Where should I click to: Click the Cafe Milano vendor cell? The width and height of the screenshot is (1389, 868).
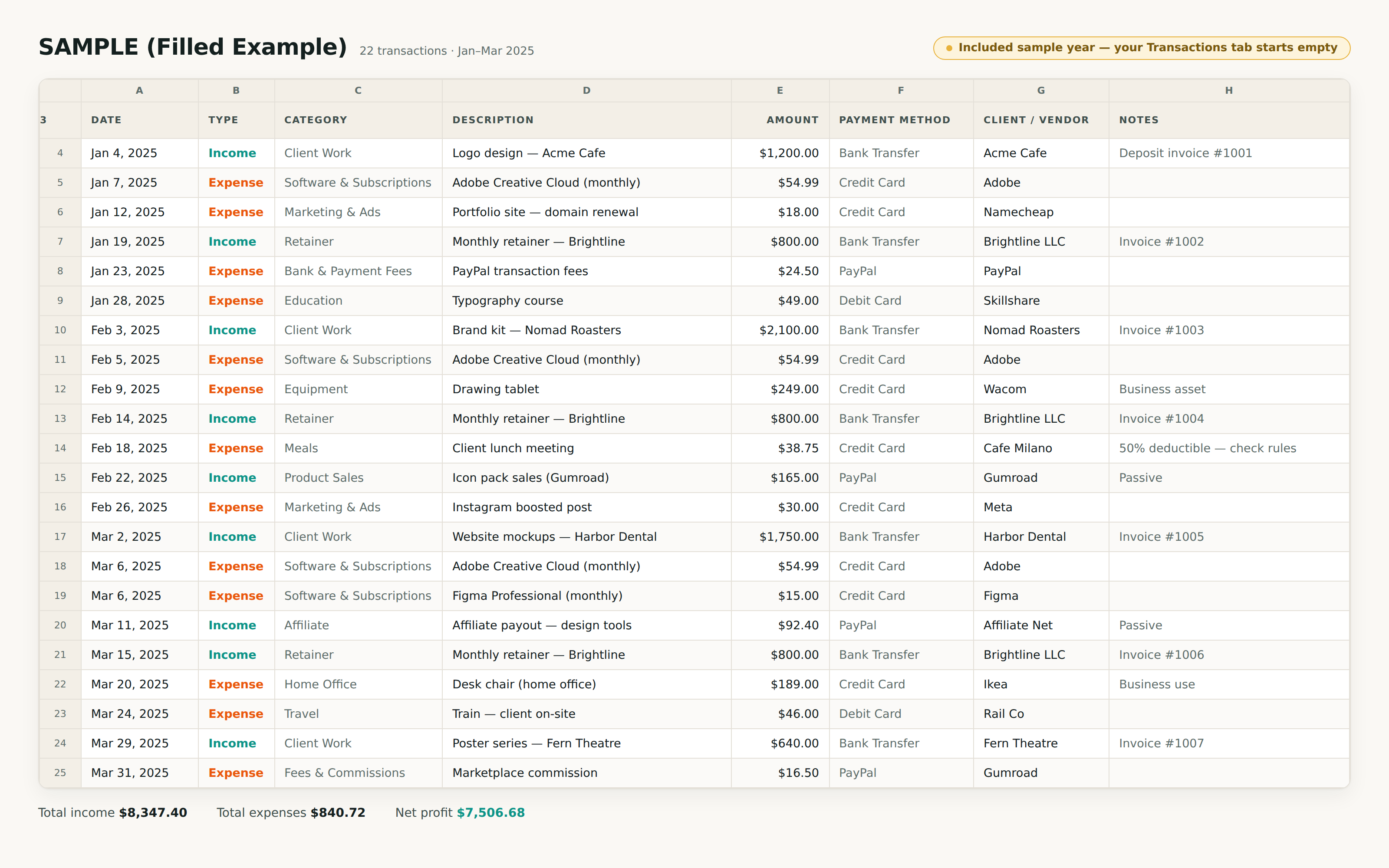click(x=1041, y=448)
